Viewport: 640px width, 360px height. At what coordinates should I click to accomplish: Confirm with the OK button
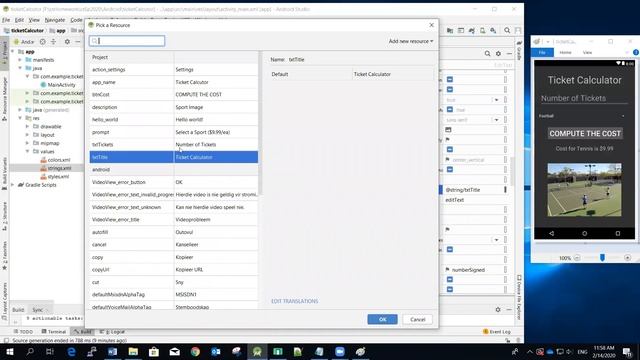[382, 319]
